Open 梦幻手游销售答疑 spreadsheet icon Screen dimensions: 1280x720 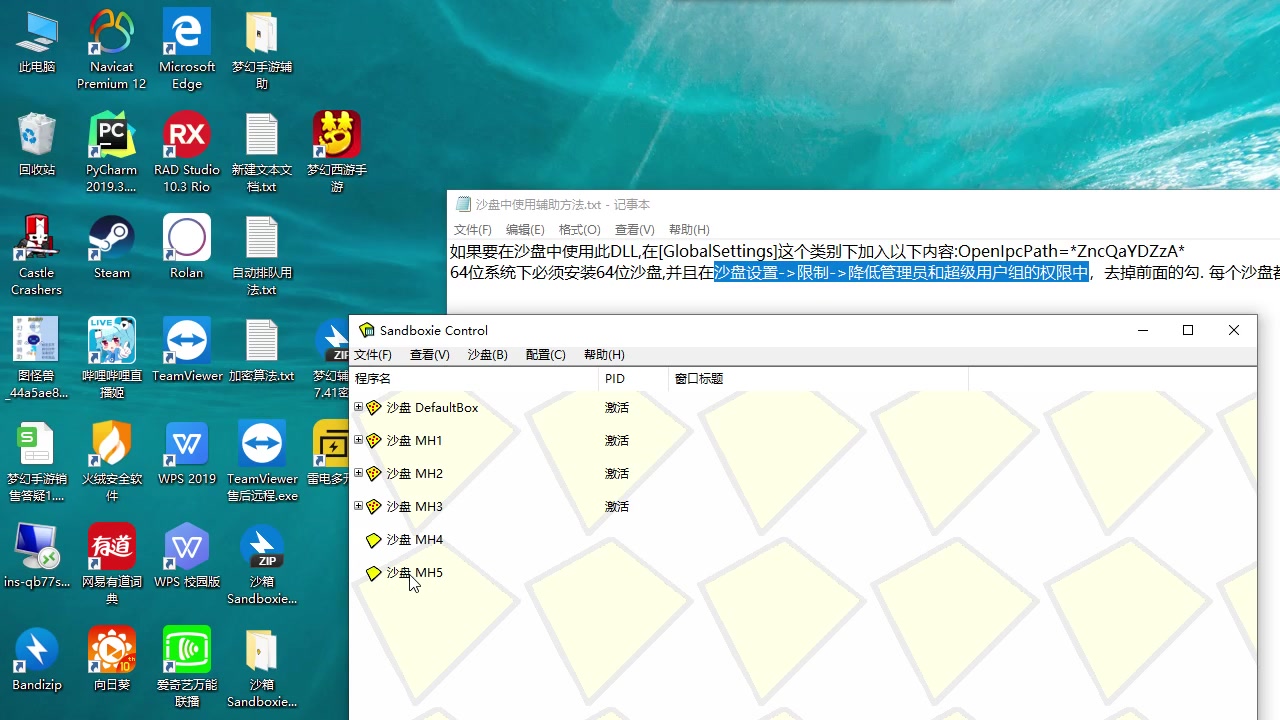(37, 462)
